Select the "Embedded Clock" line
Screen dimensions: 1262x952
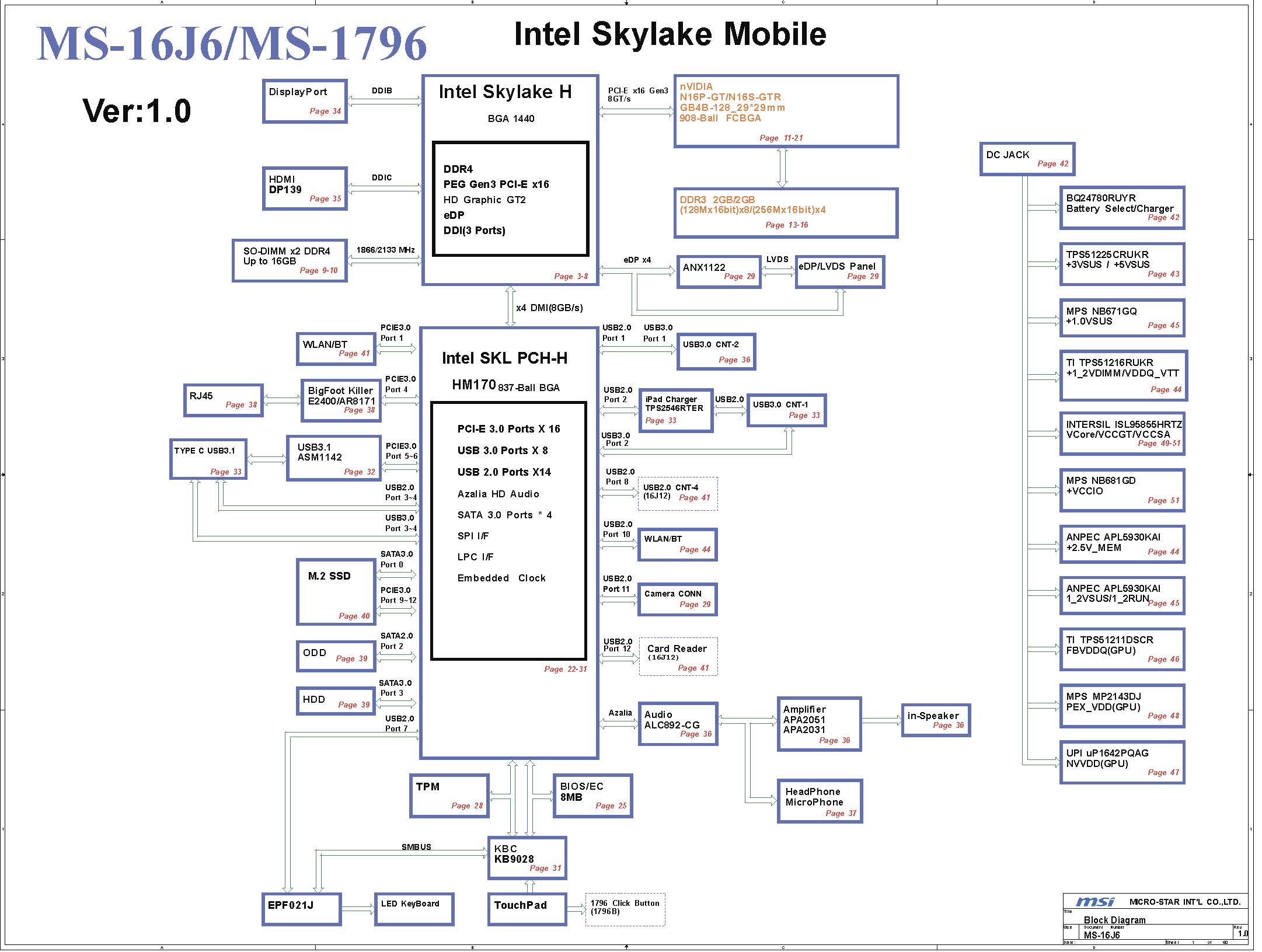(x=501, y=578)
